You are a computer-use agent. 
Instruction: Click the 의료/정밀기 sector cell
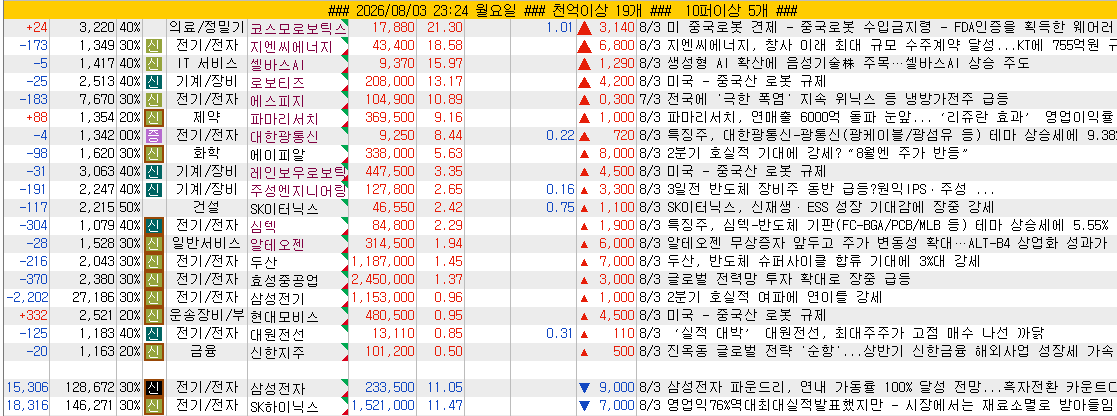[207, 28]
